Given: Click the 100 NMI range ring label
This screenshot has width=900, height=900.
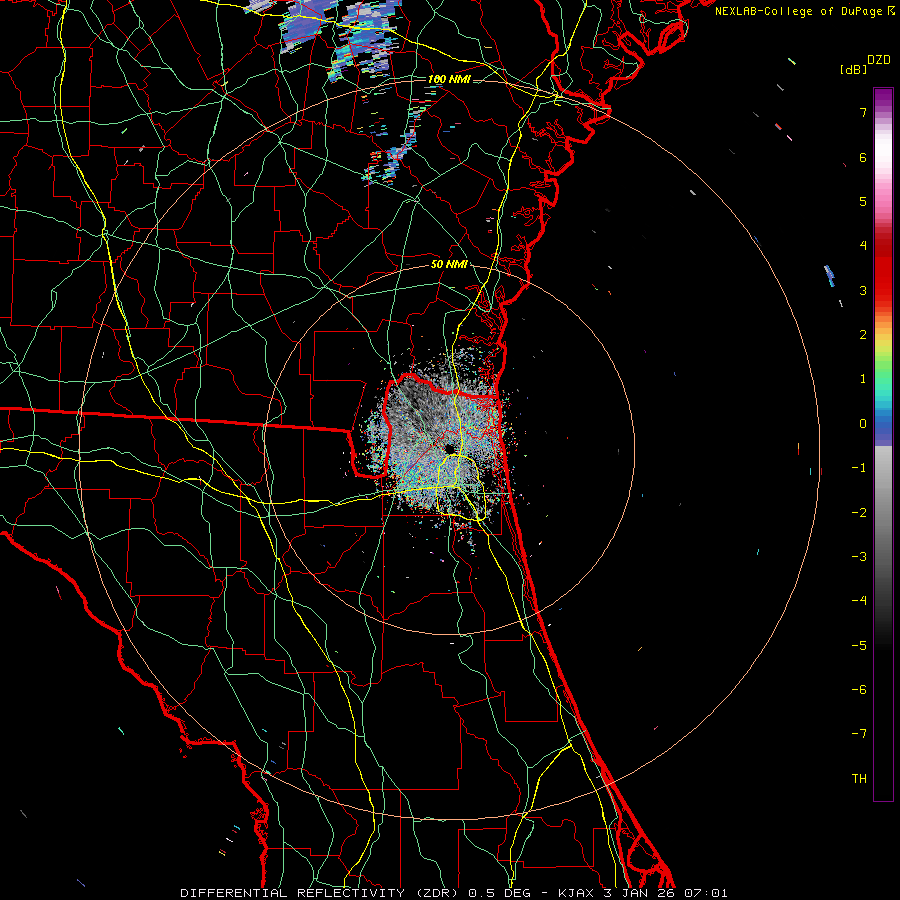Looking at the screenshot, I should pyautogui.click(x=449, y=79).
